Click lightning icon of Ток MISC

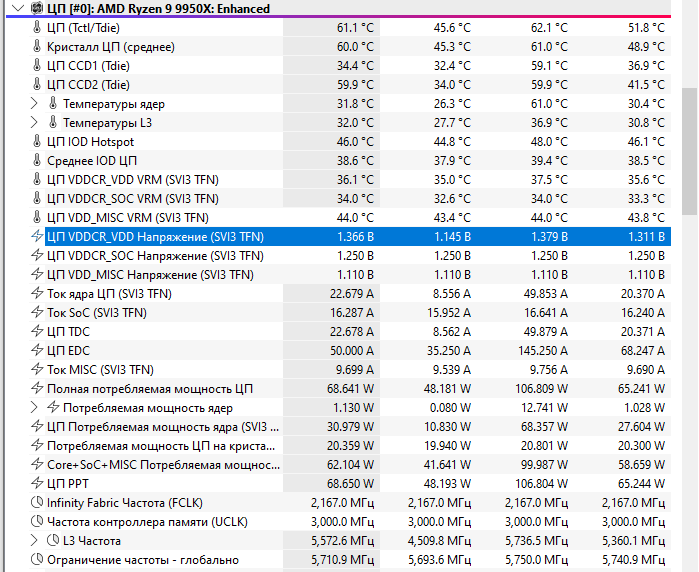tap(37, 369)
